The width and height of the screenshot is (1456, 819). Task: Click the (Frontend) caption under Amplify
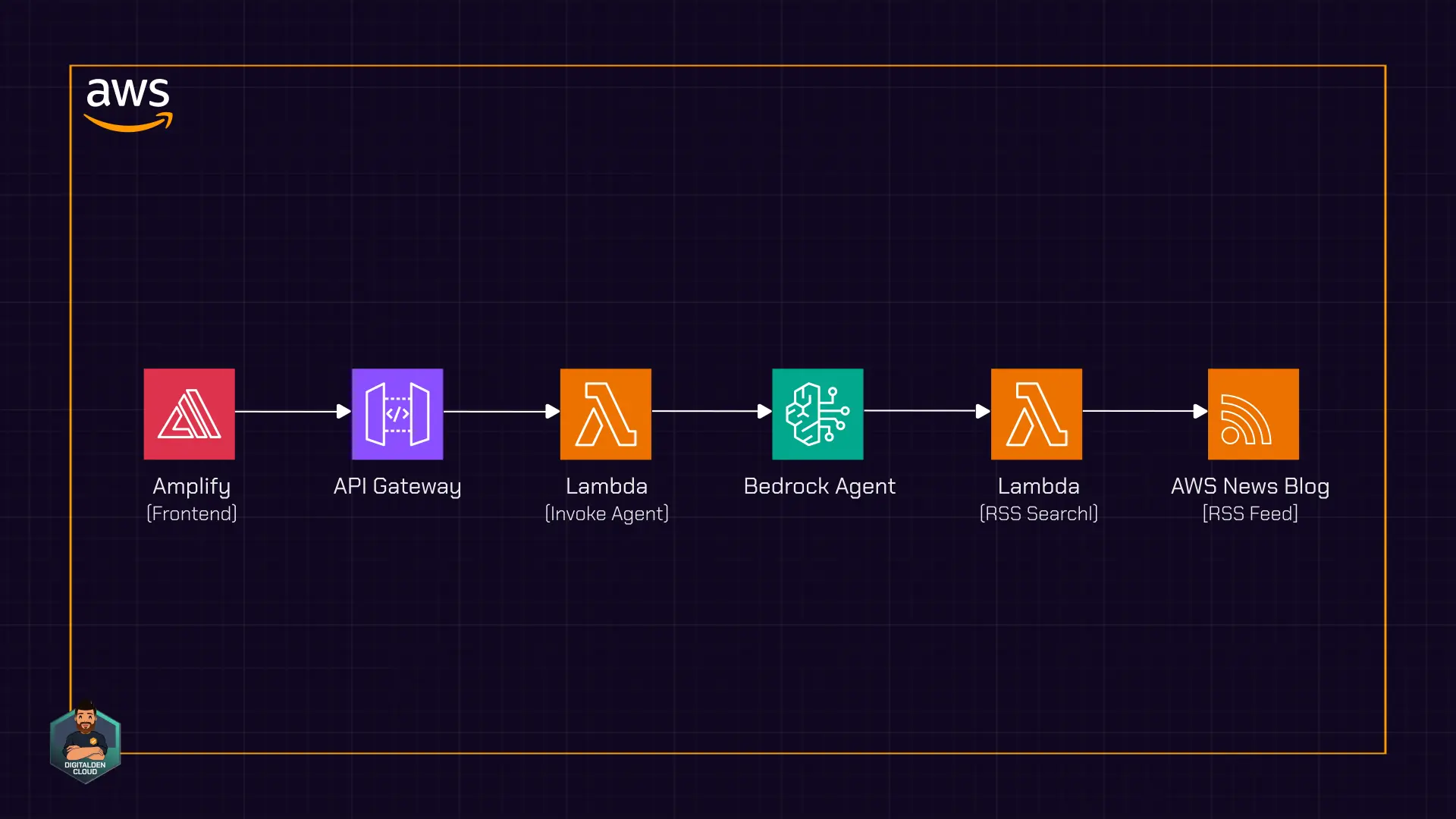click(191, 514)
